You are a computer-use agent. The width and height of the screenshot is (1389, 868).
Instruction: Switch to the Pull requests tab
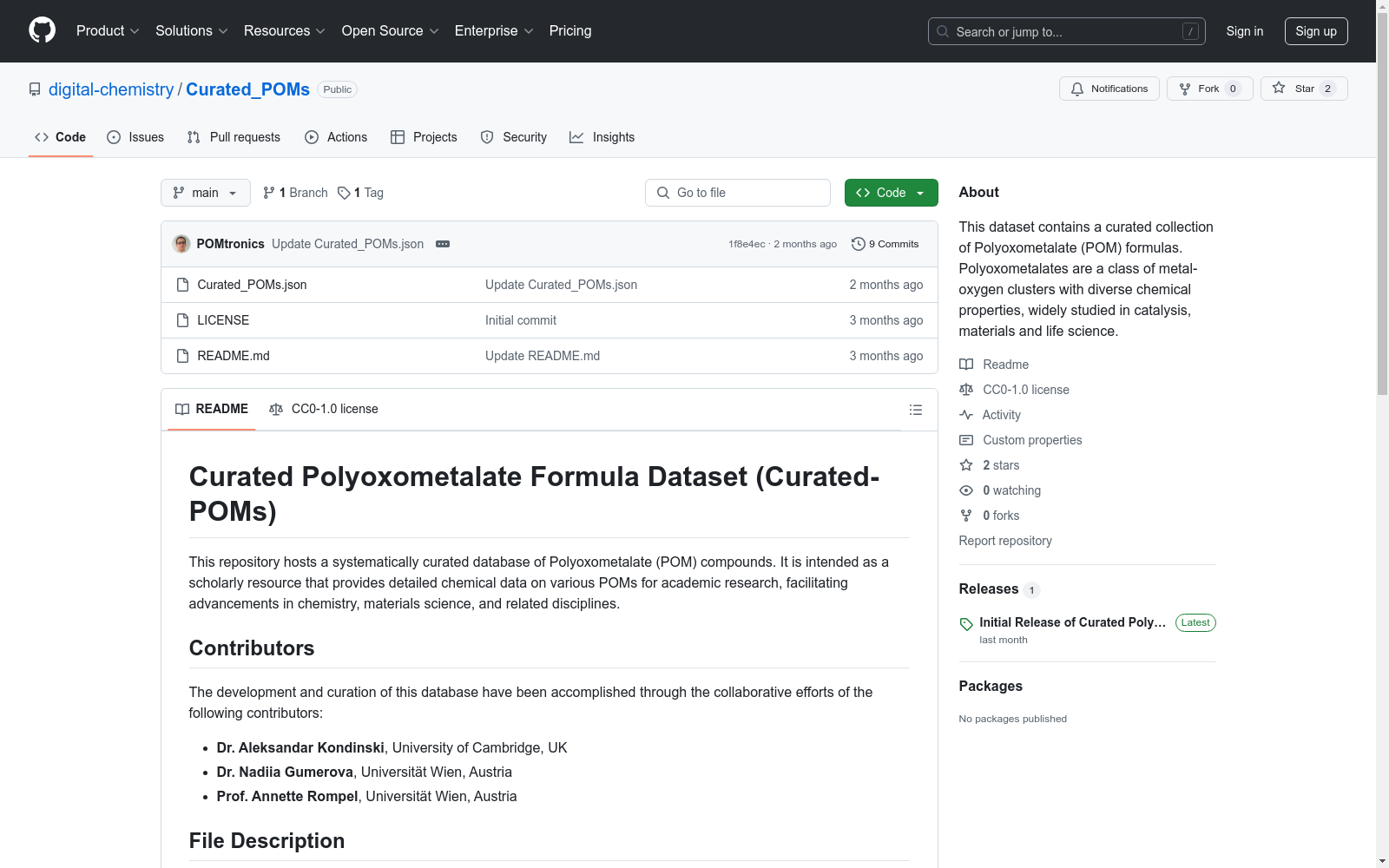pos(234,137)
